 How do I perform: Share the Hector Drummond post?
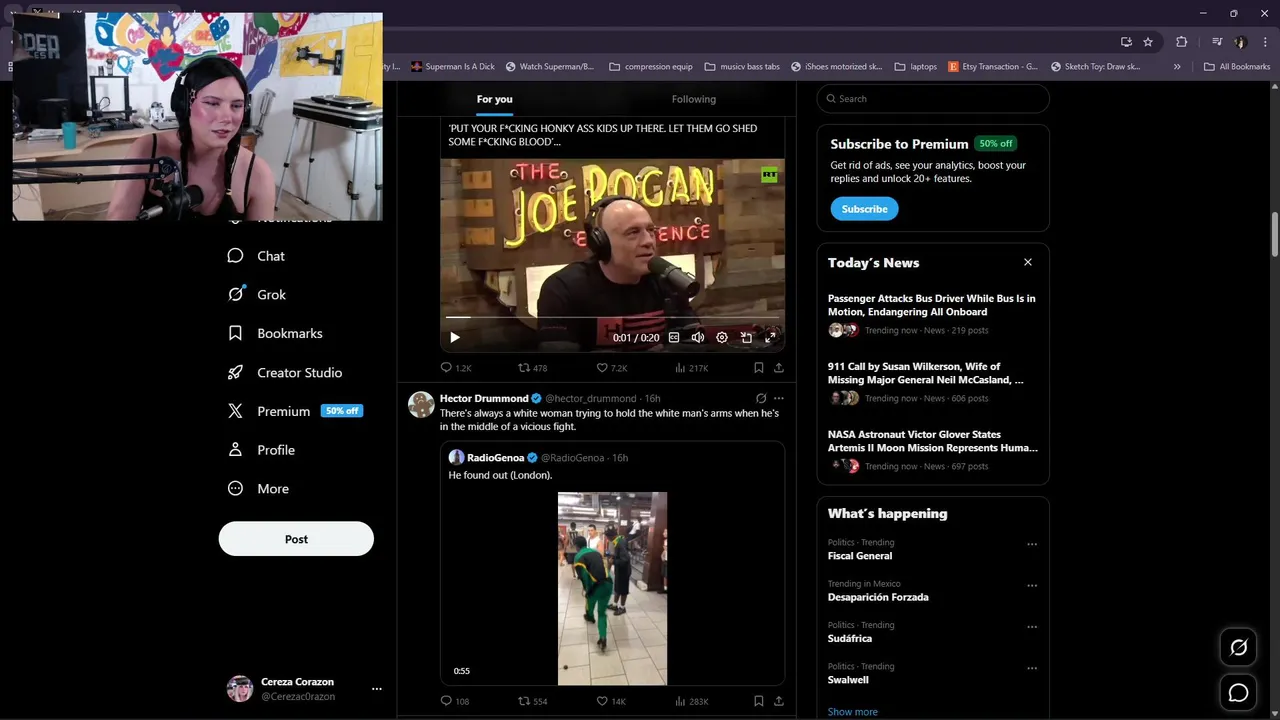click(778, 701)
